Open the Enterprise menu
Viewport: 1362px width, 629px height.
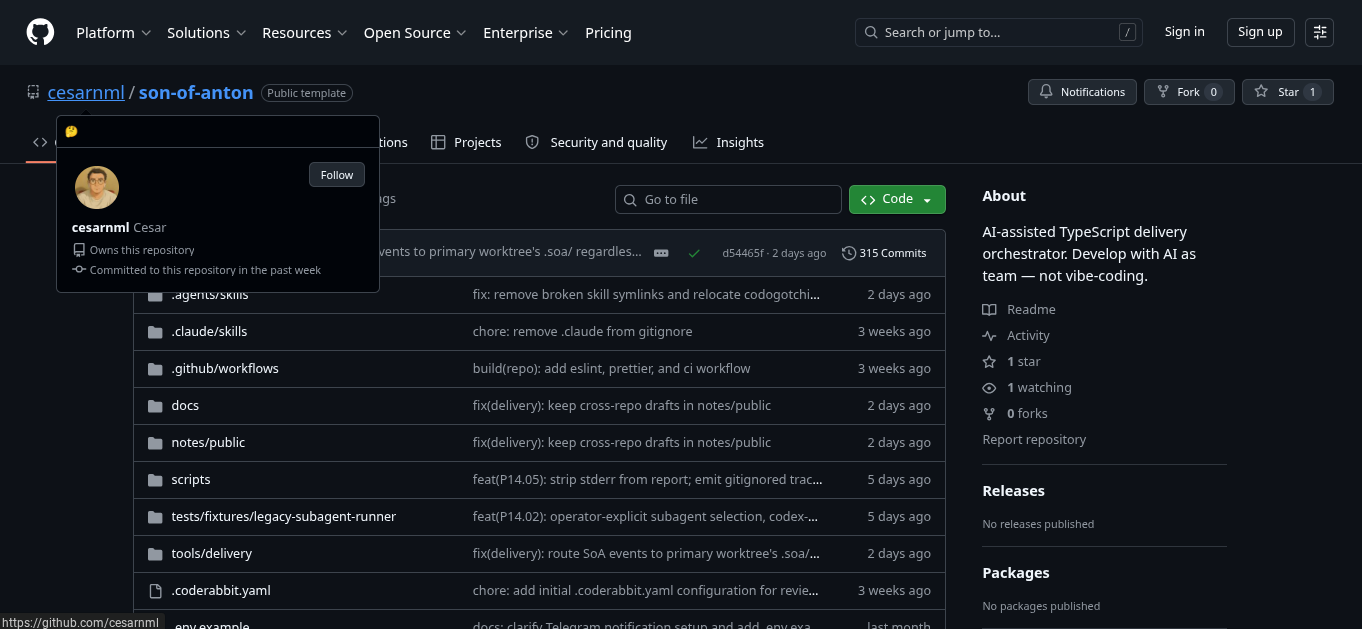coord(526,32)
